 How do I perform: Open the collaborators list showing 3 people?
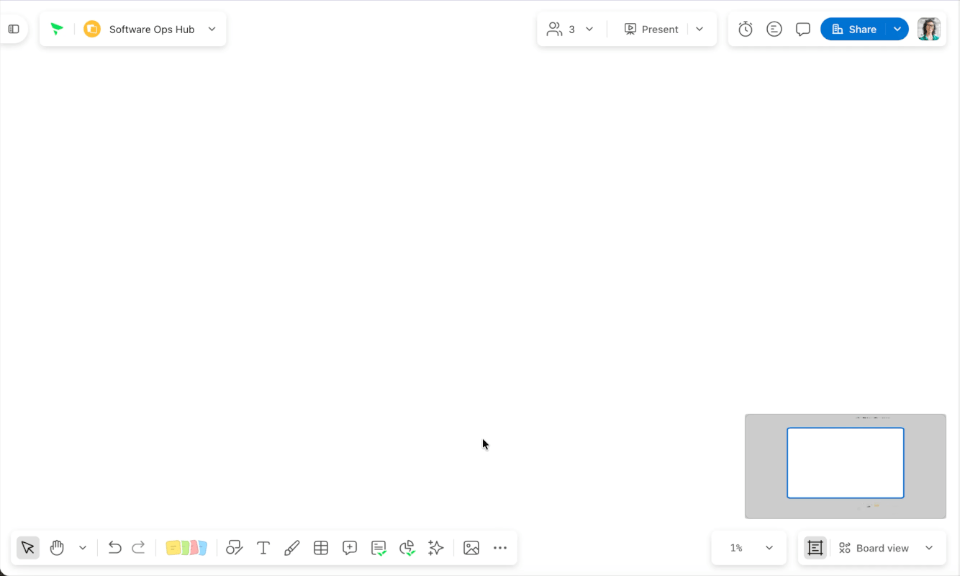point(561,29)
